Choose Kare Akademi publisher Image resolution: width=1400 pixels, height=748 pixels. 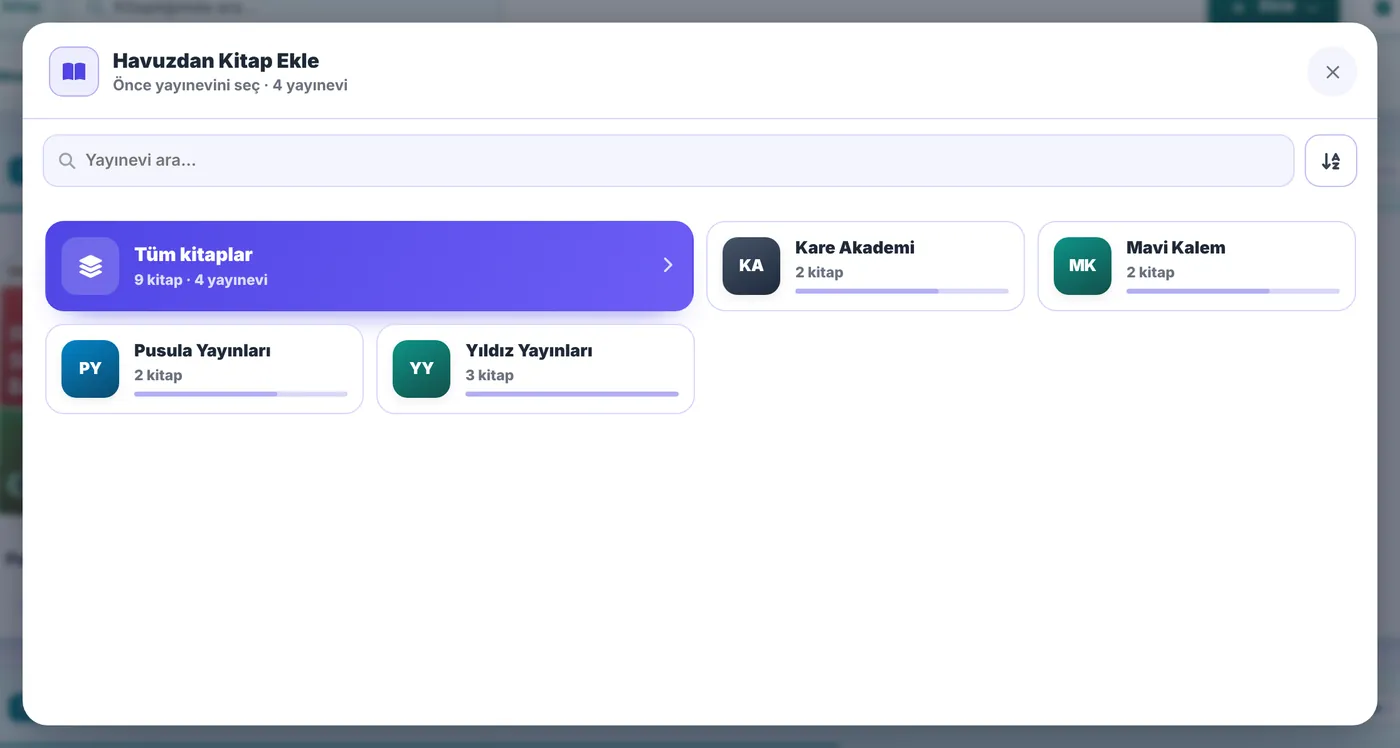click(x=866, y=266)
